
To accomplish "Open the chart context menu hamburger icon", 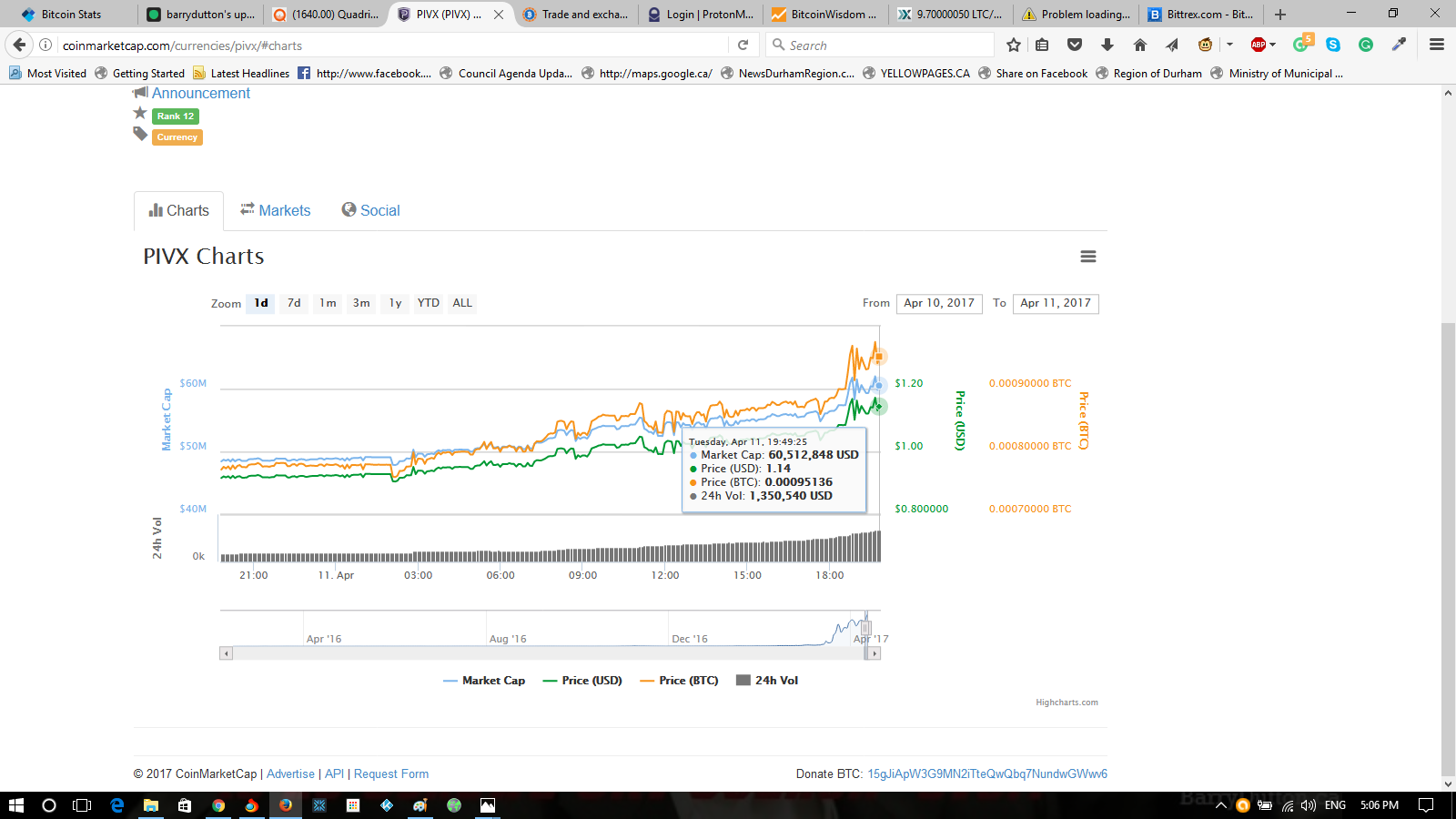I will click(x=1087, y=257).
